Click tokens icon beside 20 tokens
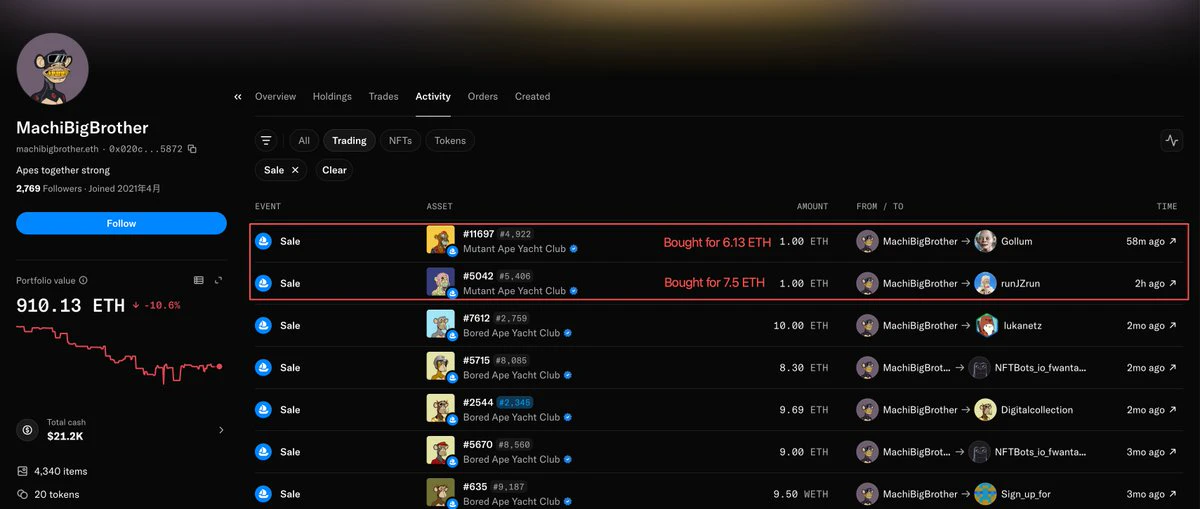1200x509 pixels. 22,494
